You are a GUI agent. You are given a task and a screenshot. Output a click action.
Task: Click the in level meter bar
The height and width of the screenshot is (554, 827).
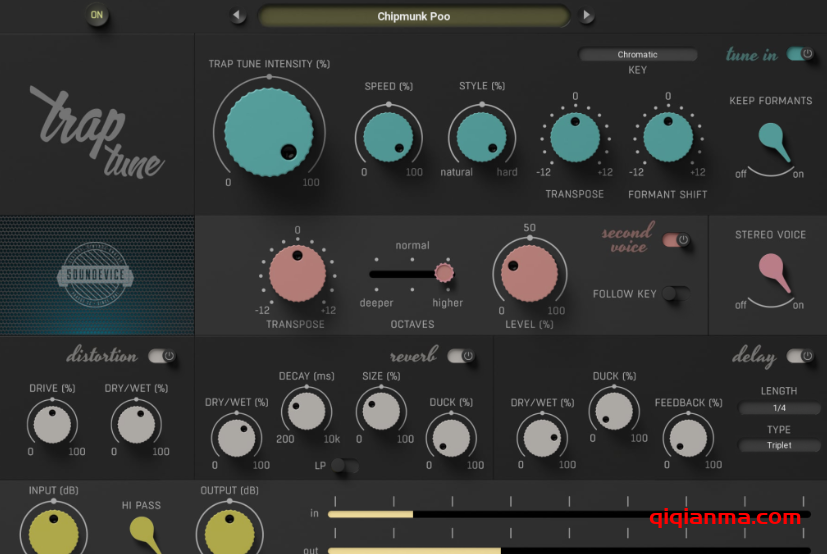click(x=569, y=514)
